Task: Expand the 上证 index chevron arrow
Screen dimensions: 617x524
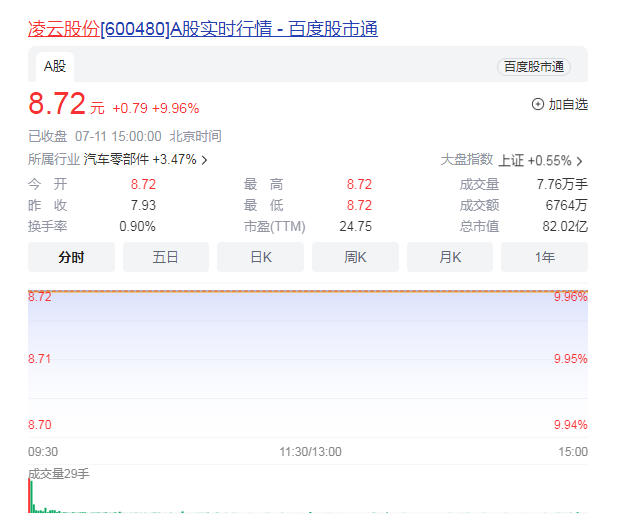Action: 579,161
